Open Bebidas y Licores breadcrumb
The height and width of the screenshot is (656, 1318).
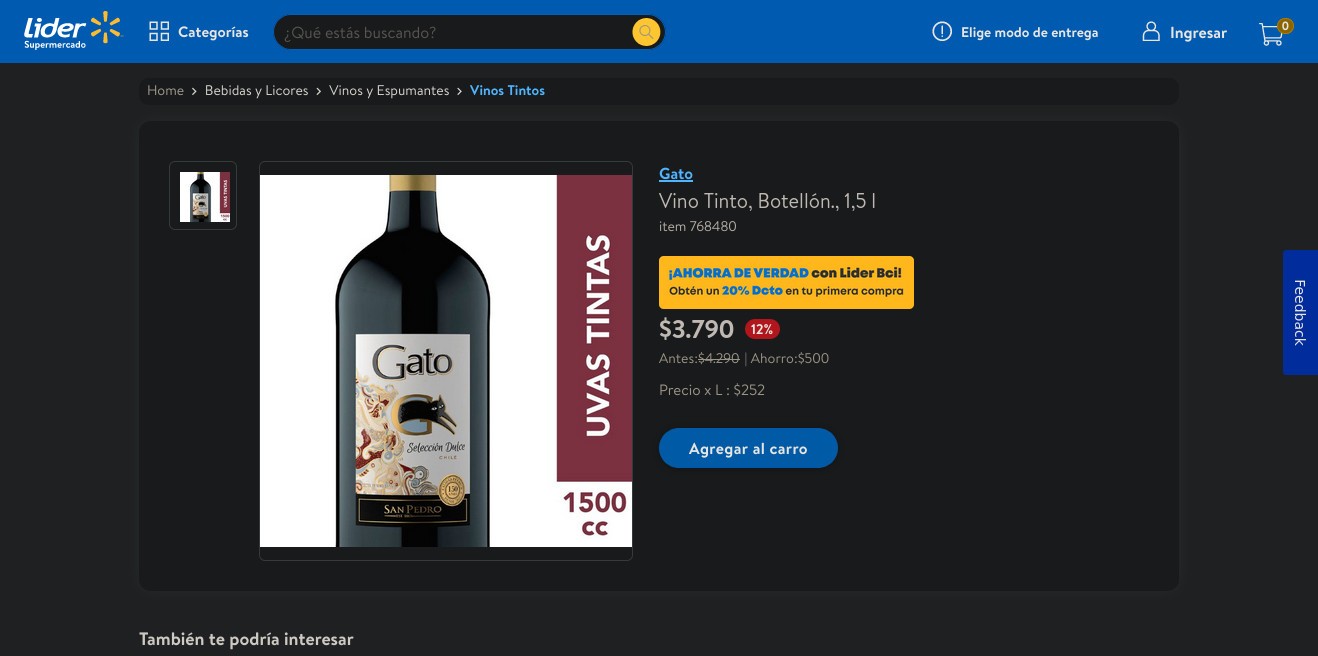point(256,91)
